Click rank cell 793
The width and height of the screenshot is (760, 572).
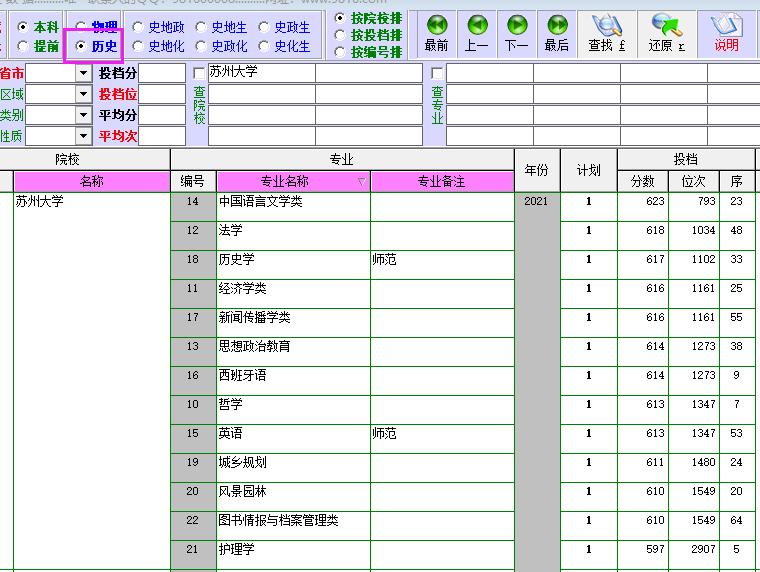coord(694,207)
